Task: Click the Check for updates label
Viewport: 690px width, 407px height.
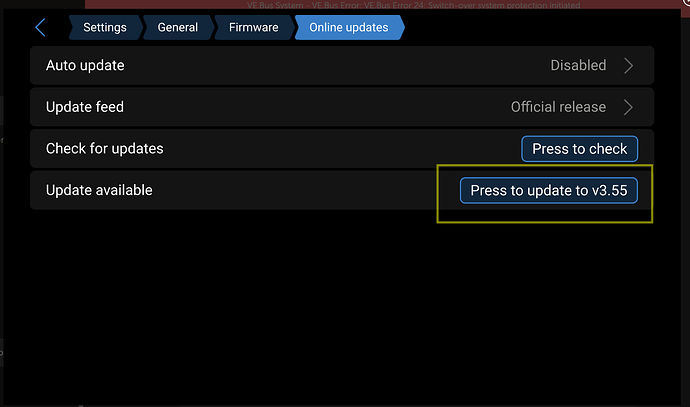Action: [104, 149]
